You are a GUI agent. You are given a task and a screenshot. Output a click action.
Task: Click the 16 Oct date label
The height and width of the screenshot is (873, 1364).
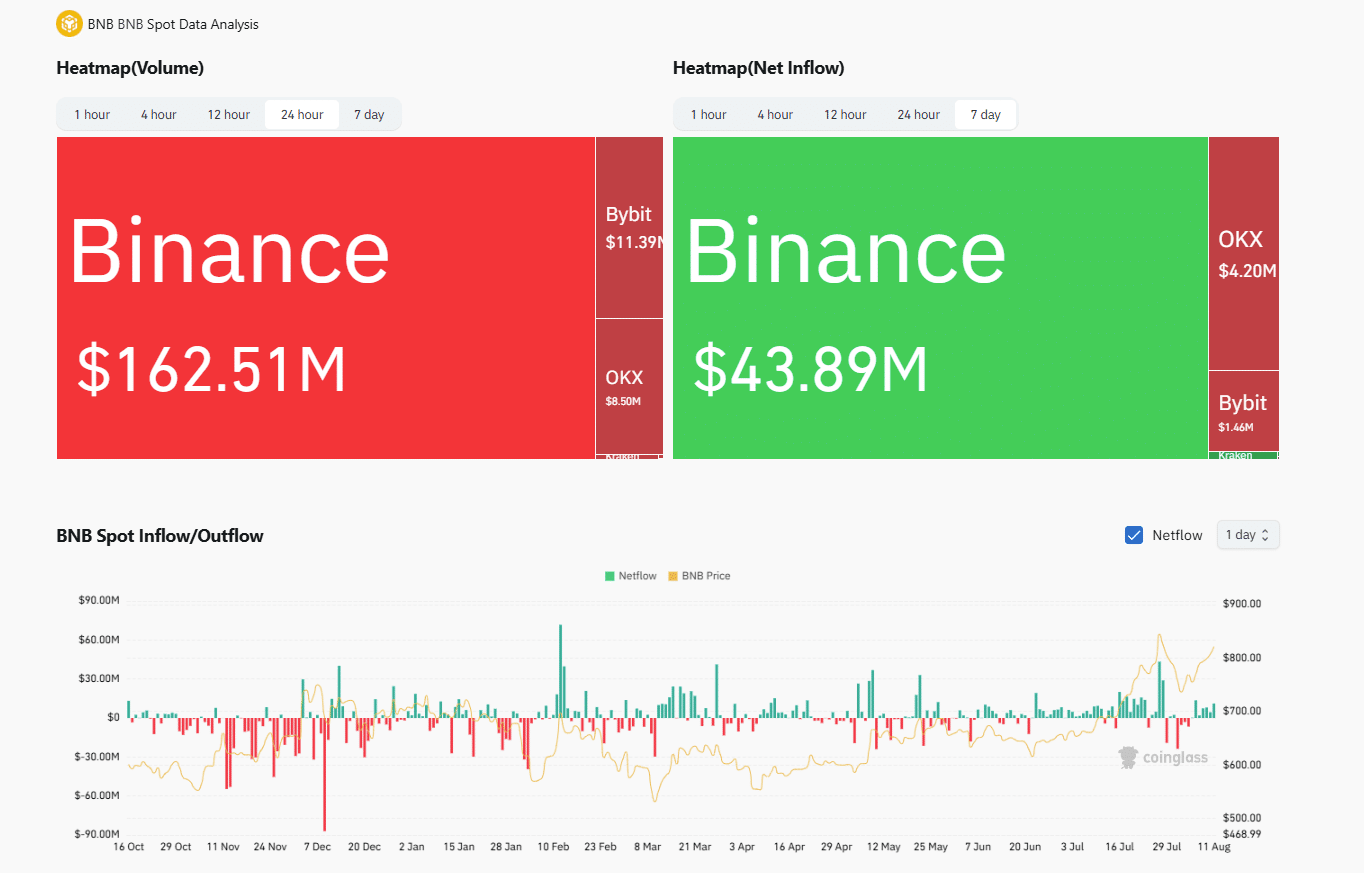point(128,846)
